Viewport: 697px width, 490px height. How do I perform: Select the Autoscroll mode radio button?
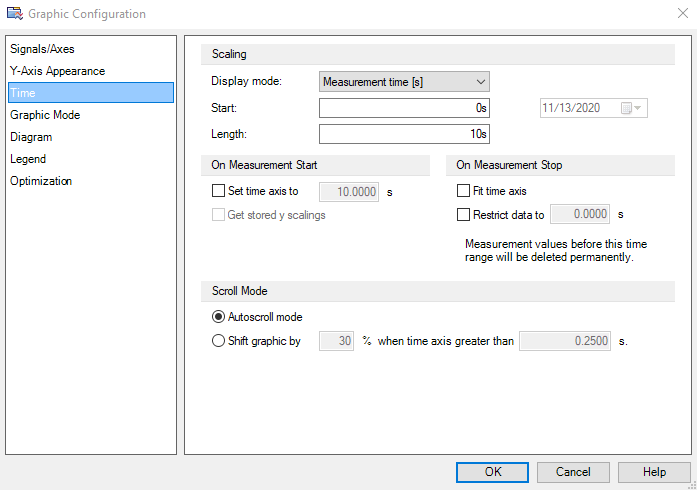(x=218, y=317)
